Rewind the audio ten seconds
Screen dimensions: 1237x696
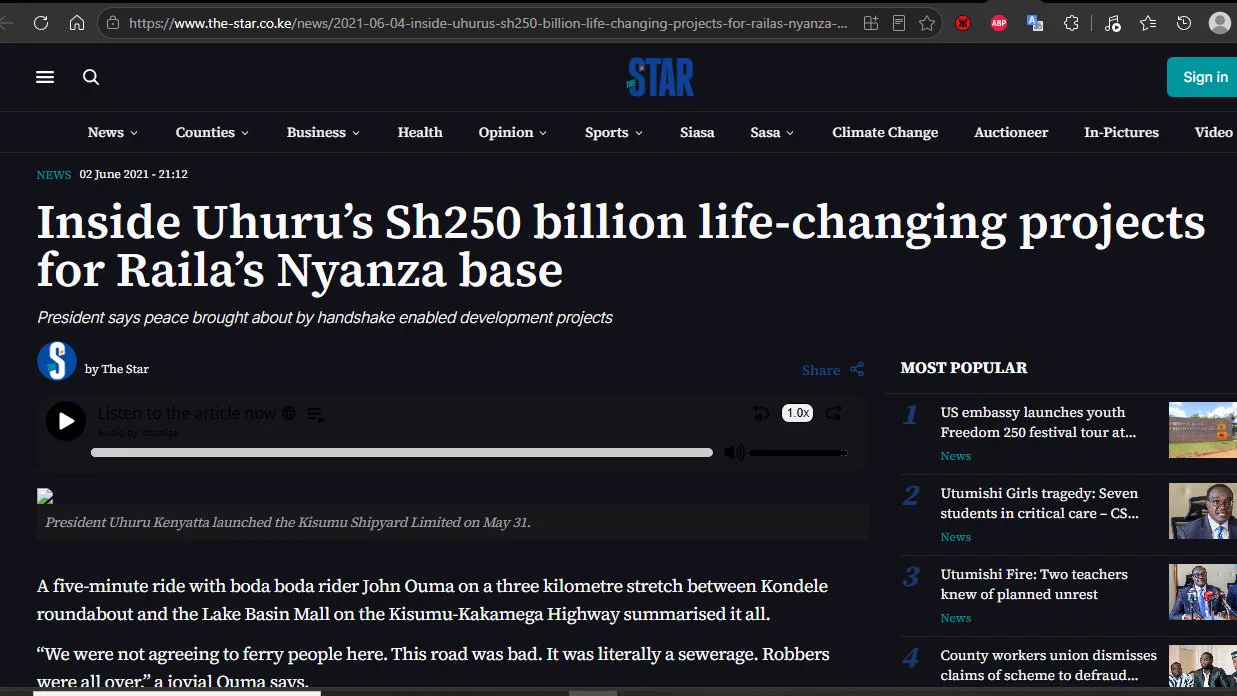point(761,413)
